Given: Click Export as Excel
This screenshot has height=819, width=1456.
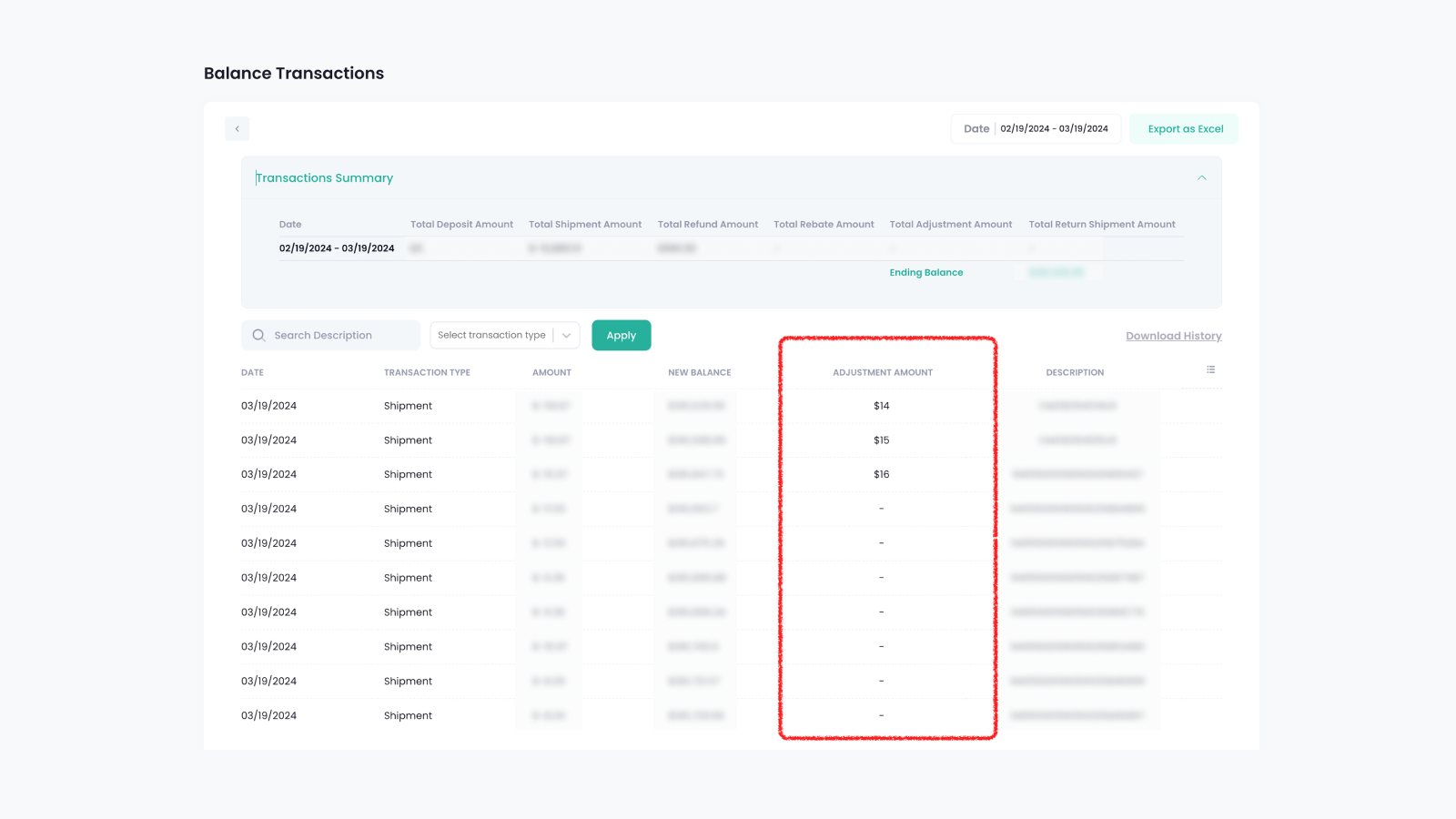Looking at the screenshot, I should tap(1184, 128).
